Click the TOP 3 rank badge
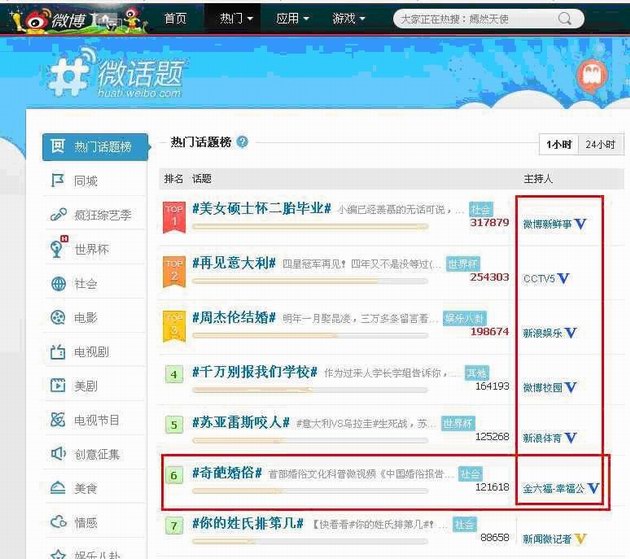630x559 pixels. [174, 326]
